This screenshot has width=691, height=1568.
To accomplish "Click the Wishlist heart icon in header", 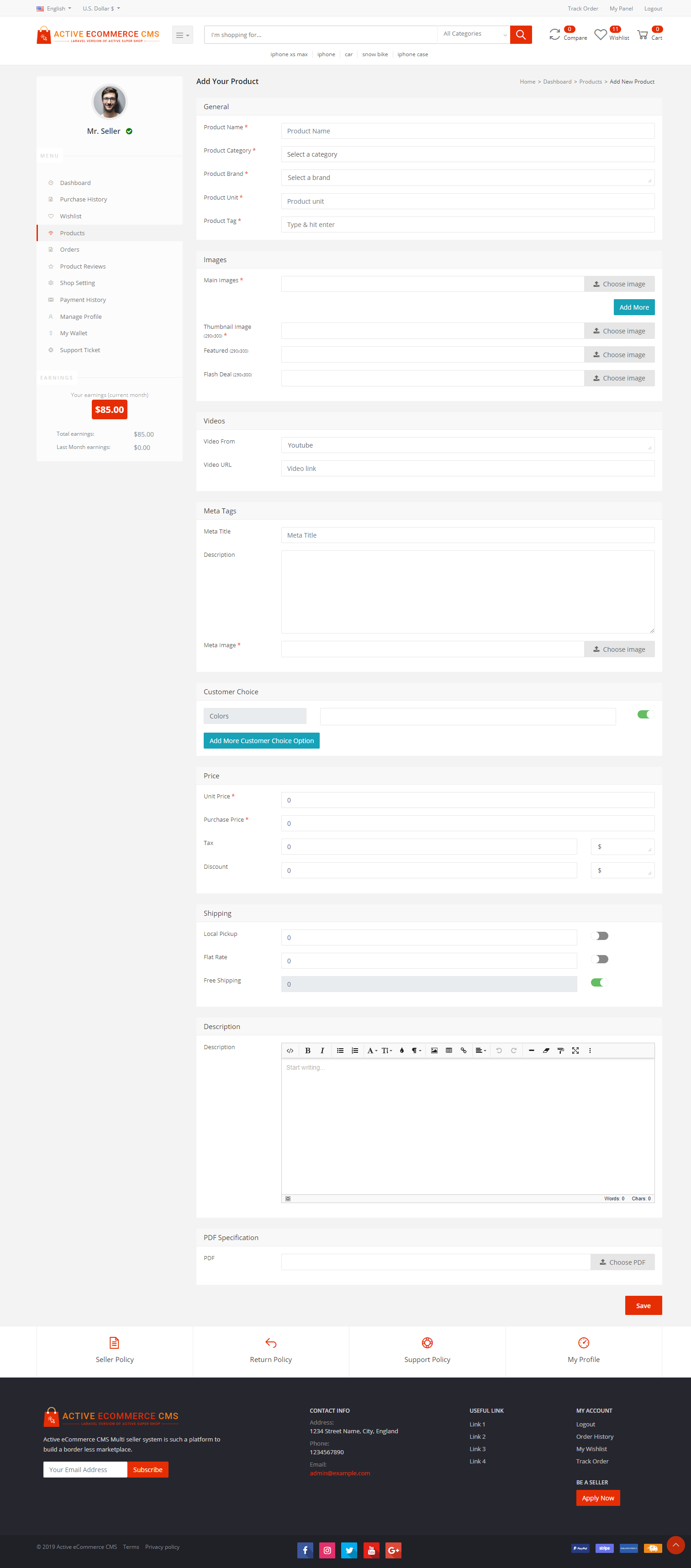I will [x=600, y=35].
